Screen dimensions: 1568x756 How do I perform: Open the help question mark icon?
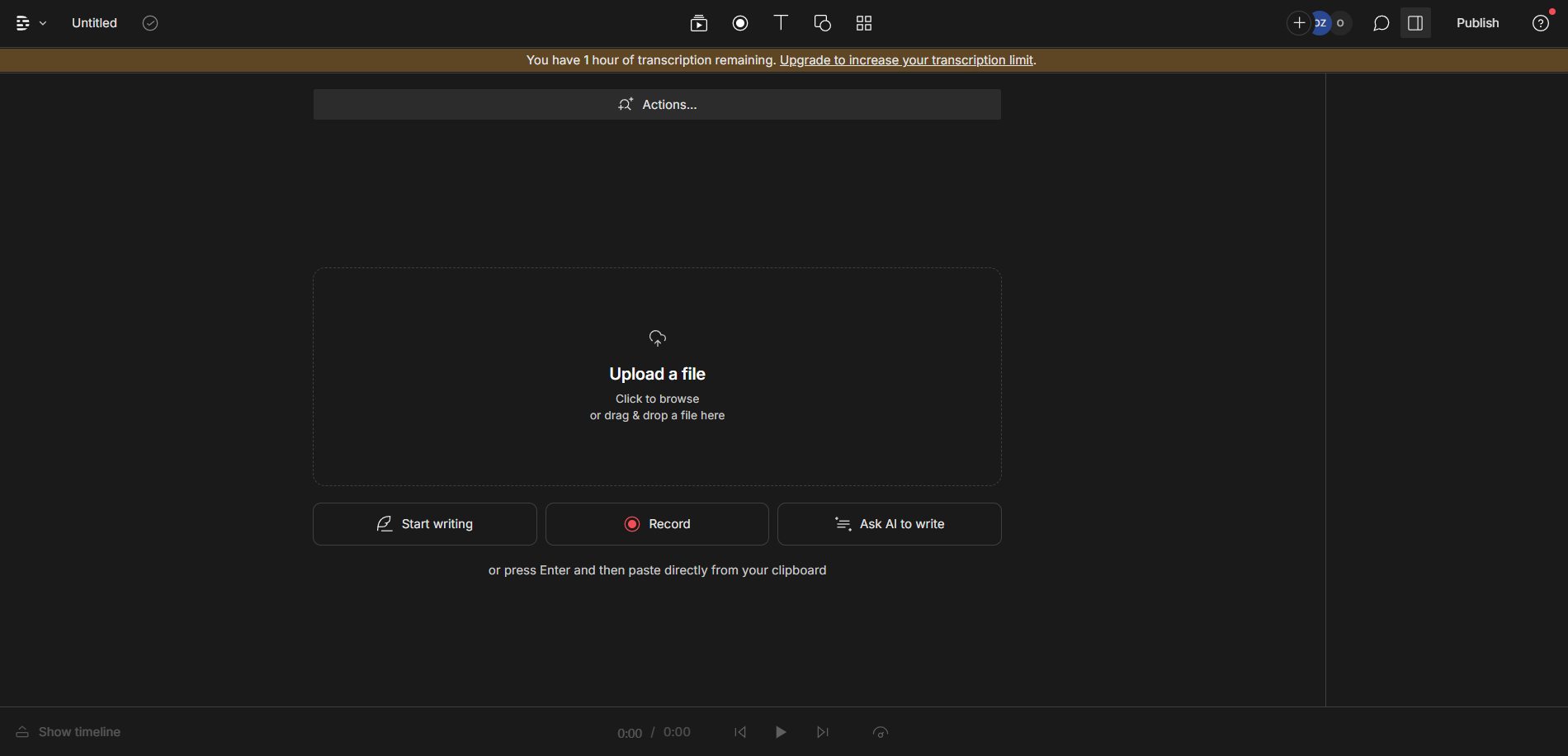tap(1541, 23)
